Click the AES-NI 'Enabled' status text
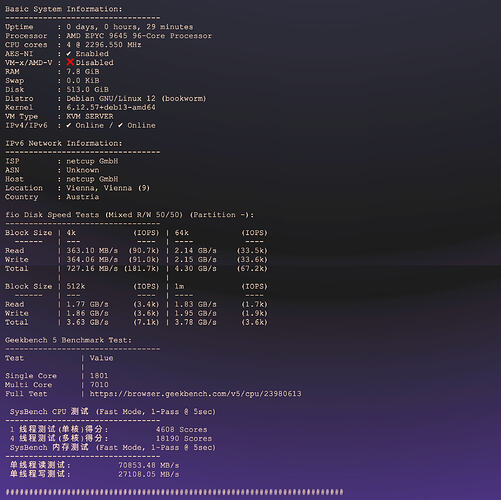The height and width of the screenshot is (500, 501). pos(92,54)
